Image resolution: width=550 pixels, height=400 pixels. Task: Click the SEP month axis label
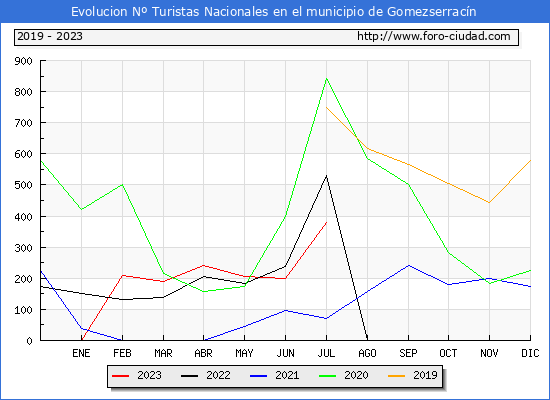[x=408, y=353]
